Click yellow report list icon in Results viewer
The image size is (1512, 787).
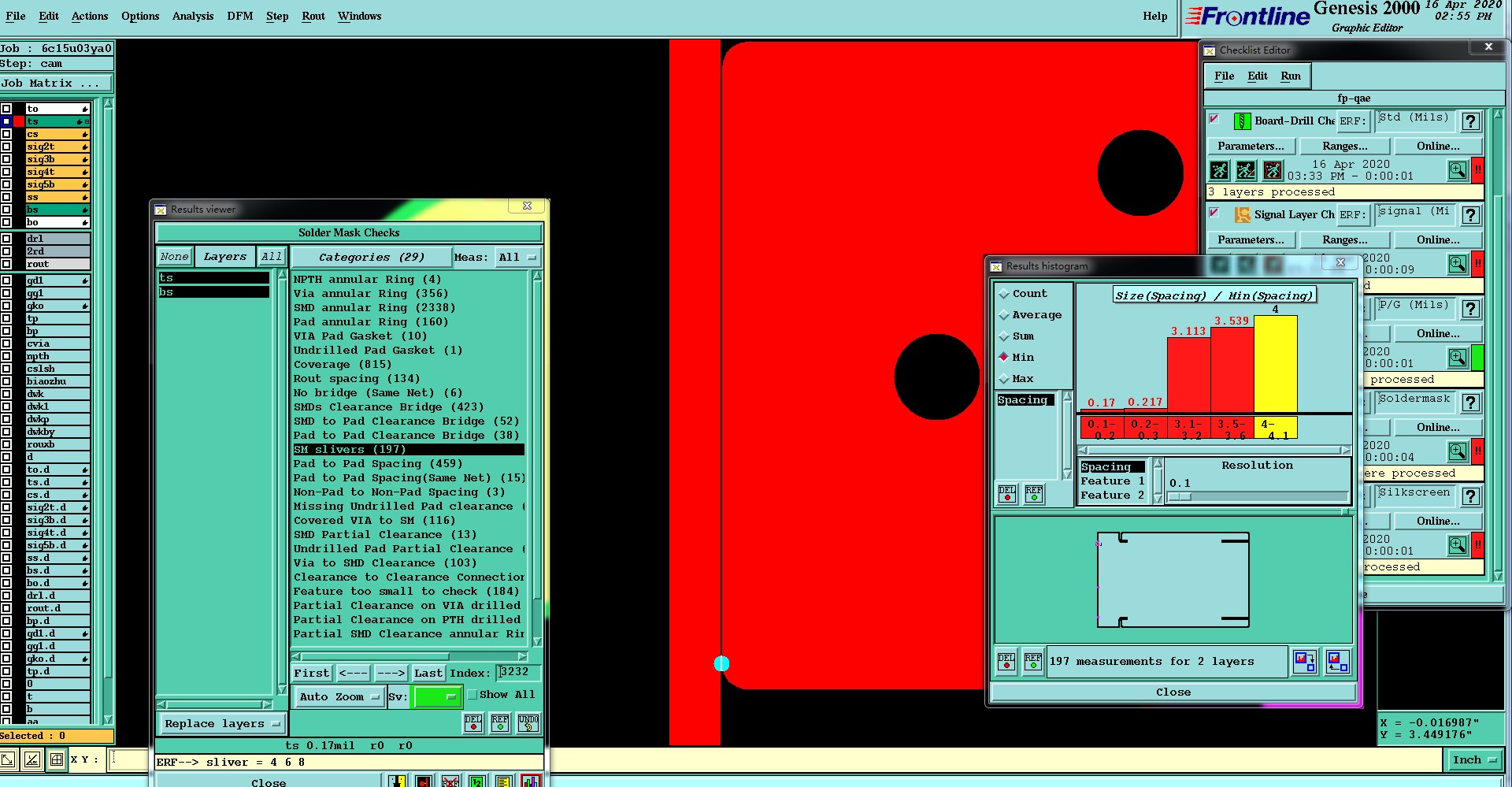pyautogui.click(x=504, y=781)
